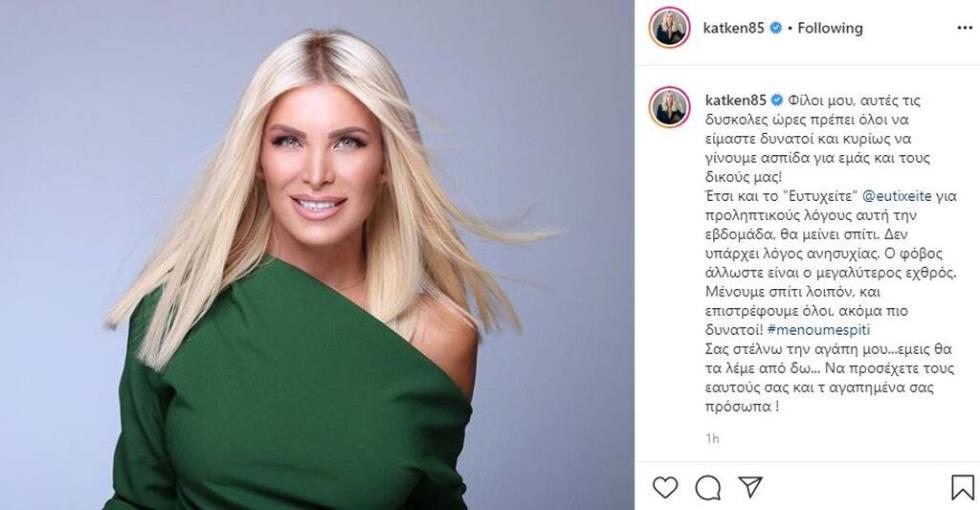This screenshot has width=980, height=510.
Task: Open comments with the speech bubble icon
Action: coord(708,488)
